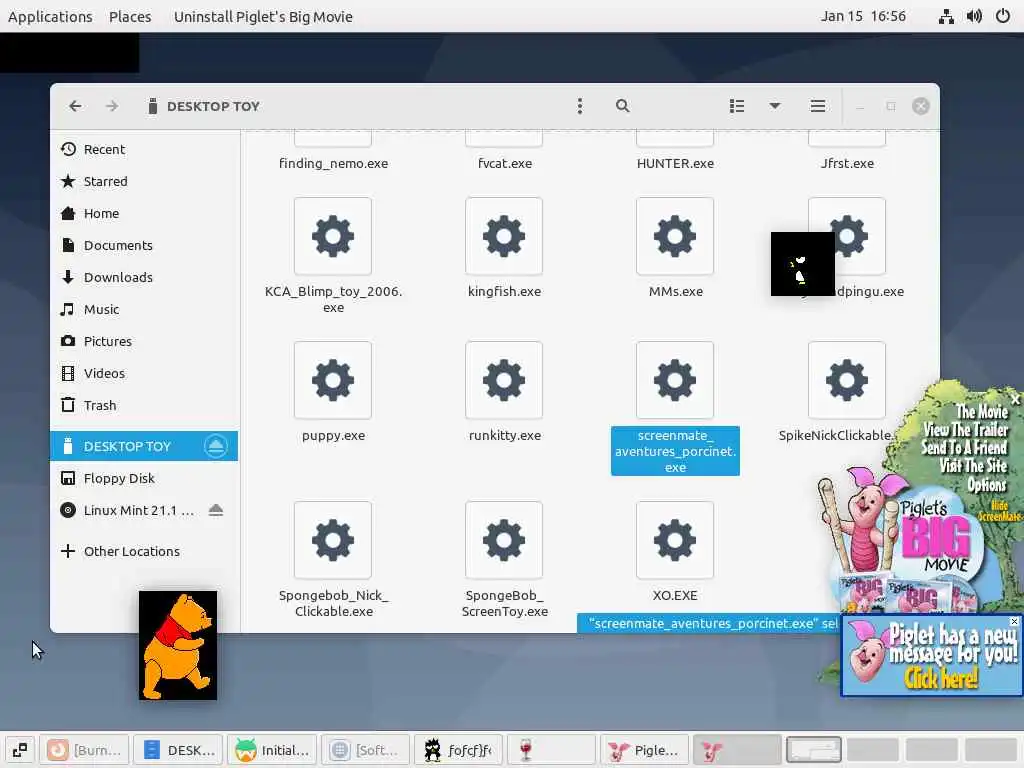This screenshot has width=1024, height=768.
Task: Switch to the Pigle... taskbar window
Action: click(x=643, y=750)
